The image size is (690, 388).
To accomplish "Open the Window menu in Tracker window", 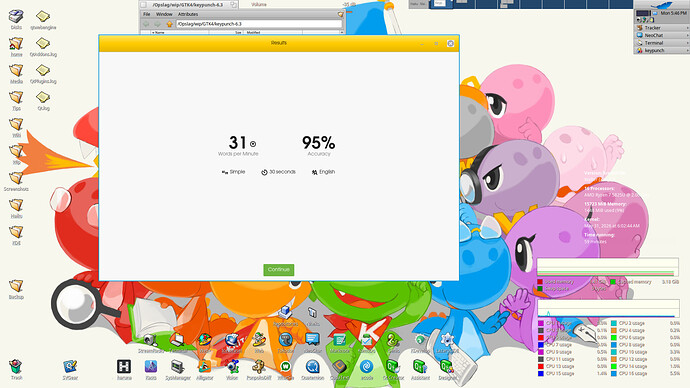I will coord(164,15).
